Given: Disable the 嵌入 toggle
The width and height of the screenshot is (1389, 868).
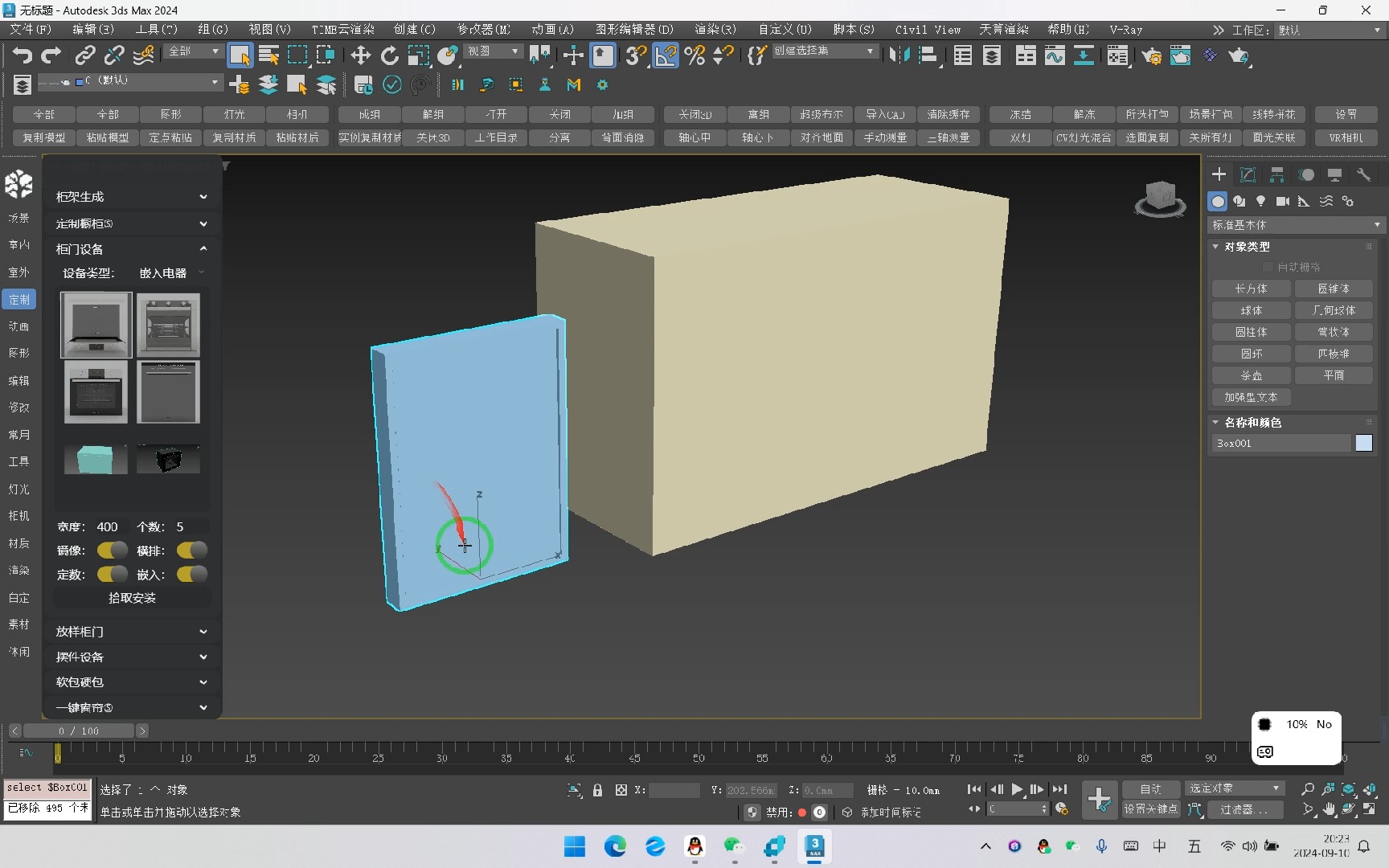Looking at the screenshot, I should (191, 575).
